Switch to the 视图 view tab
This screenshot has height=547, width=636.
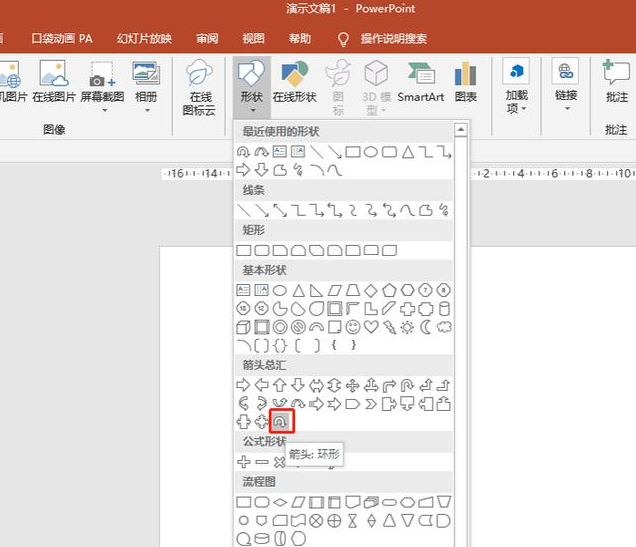(254, 39)
